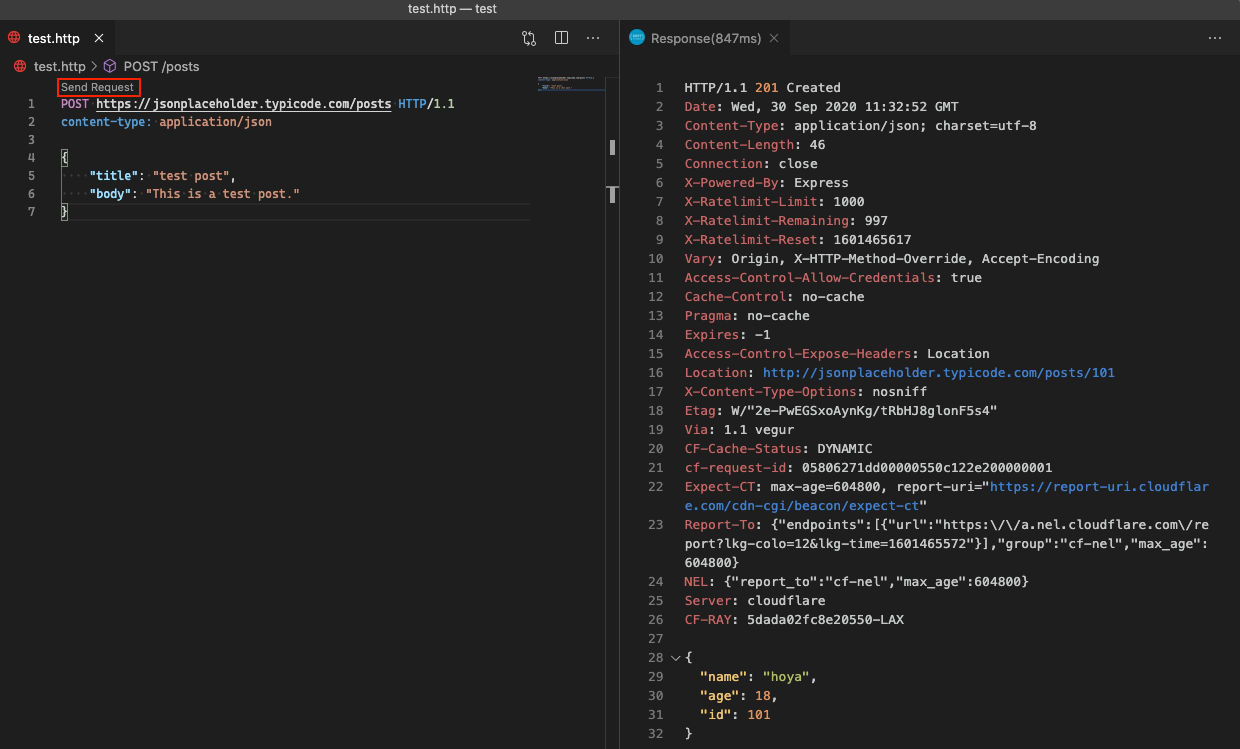Viewport: 1240px width, 749px height.
Task: Click the "age": 18 response field
Action: point(738,695)
